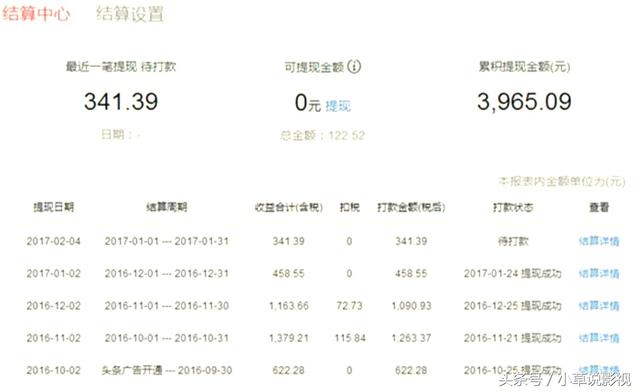640x392 pixels.
Task: Click the tax value 72.73
Action: [x=349, y=306]
